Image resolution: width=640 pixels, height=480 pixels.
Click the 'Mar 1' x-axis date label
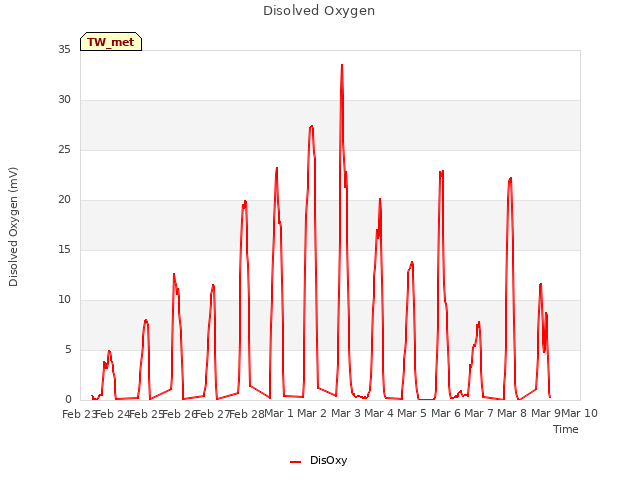(279, 413)
